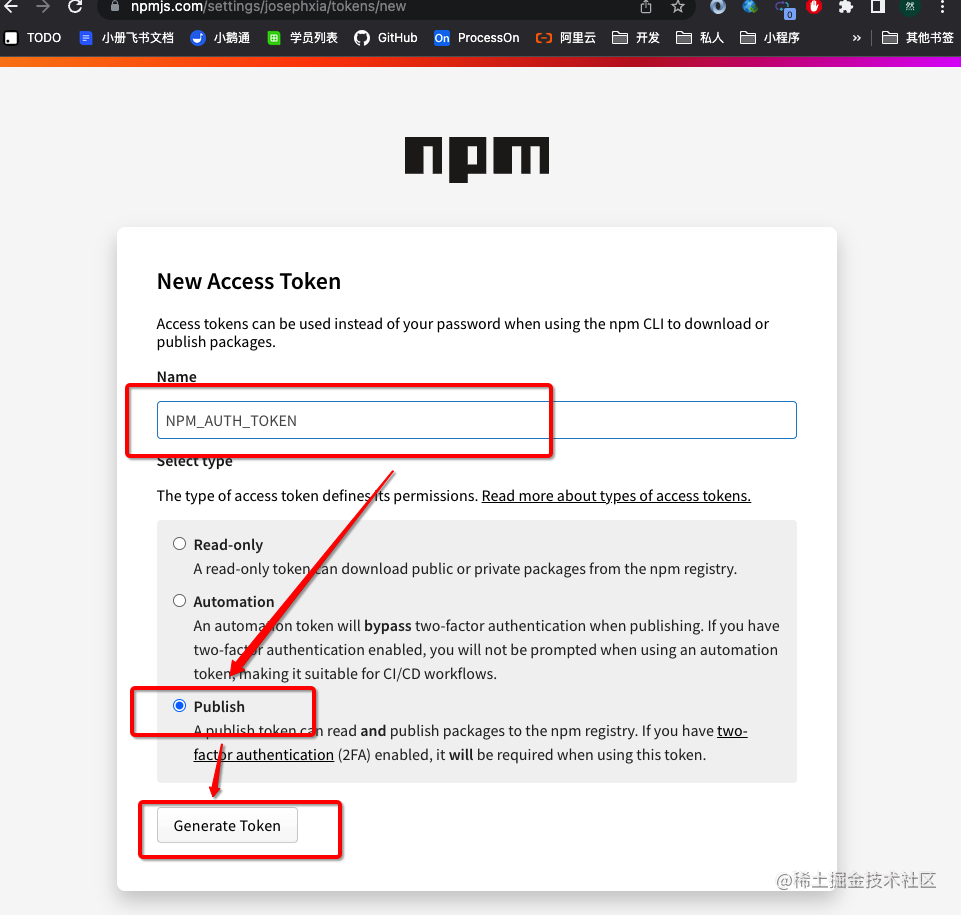Select the Publish token type
Viewport: 961px width, 915px height.
179,706
